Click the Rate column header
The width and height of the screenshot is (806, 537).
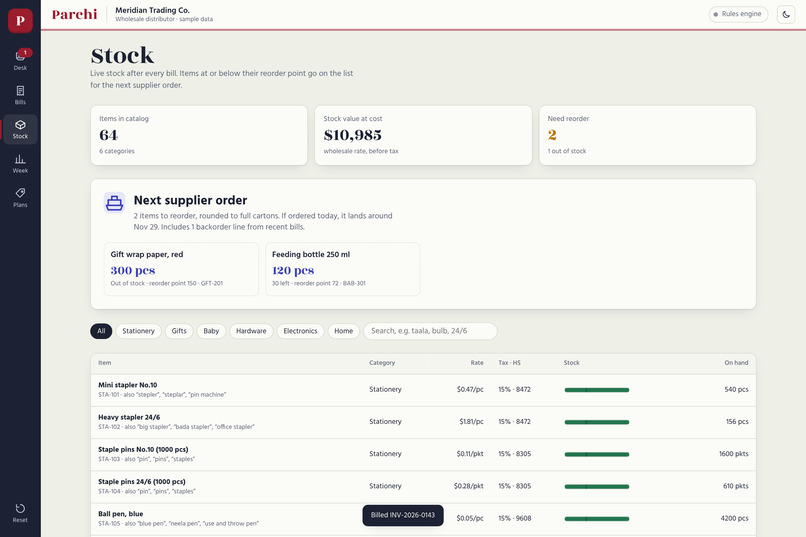477,363
